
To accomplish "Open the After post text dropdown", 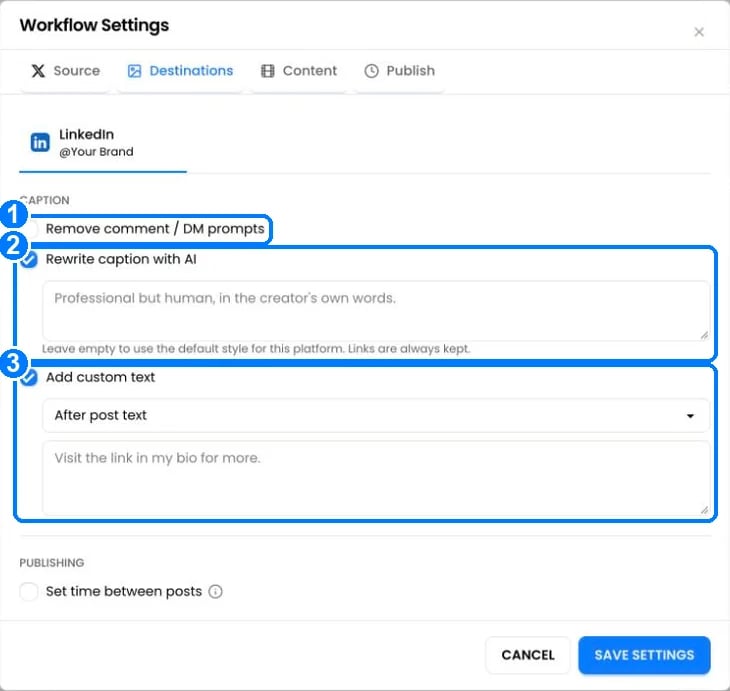I will (376, 415).
